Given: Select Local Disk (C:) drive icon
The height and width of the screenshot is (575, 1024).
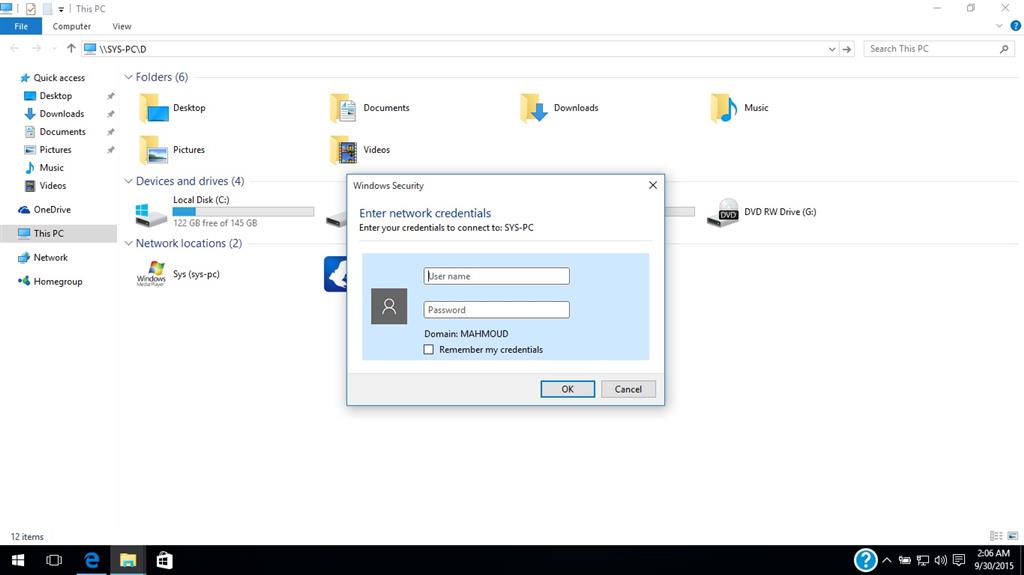Looking at the screenshot, I should click(x=151, y=214).
